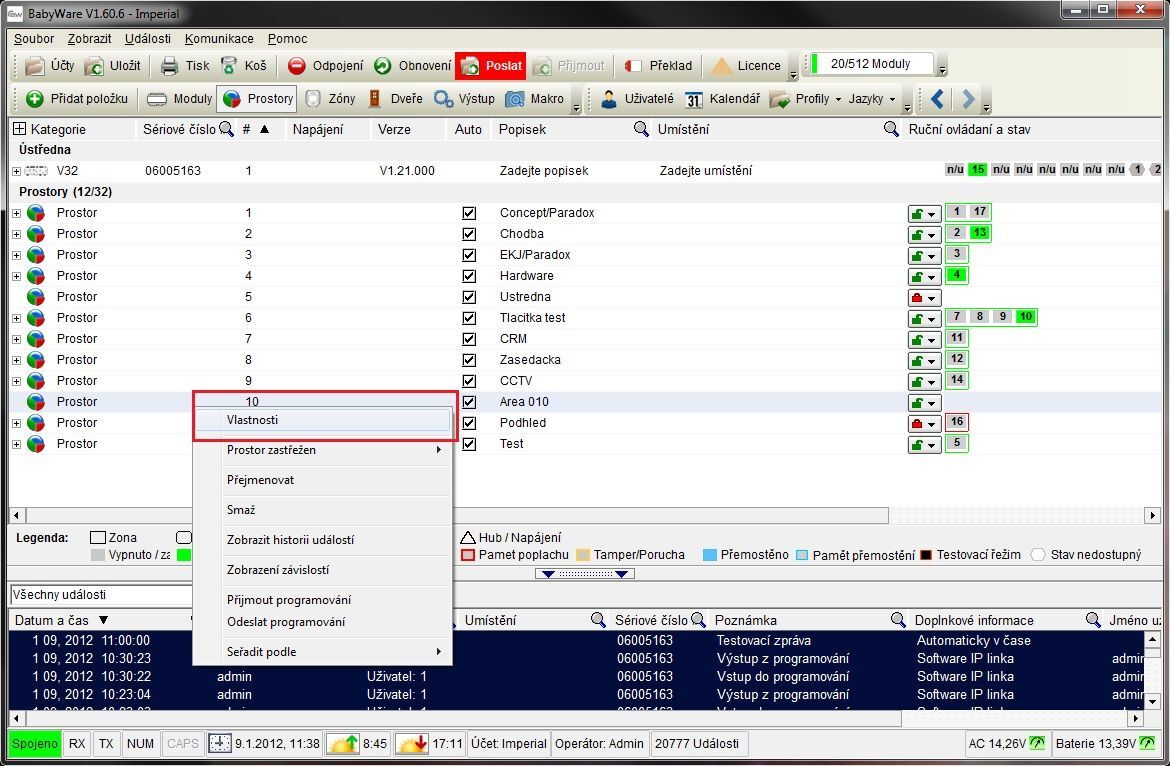Open arm-state dropdown for Ustredna row
The width and height of the screenshot is (1170, 766).
pyautogui.click(x=924, y=298)
